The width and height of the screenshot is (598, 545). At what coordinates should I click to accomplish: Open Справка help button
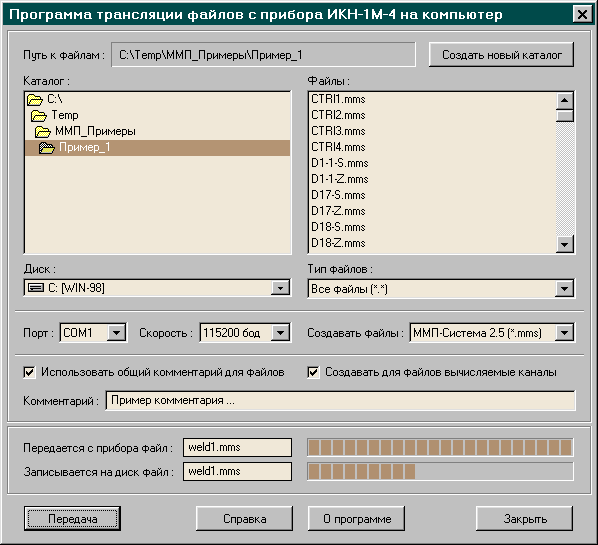244,519
